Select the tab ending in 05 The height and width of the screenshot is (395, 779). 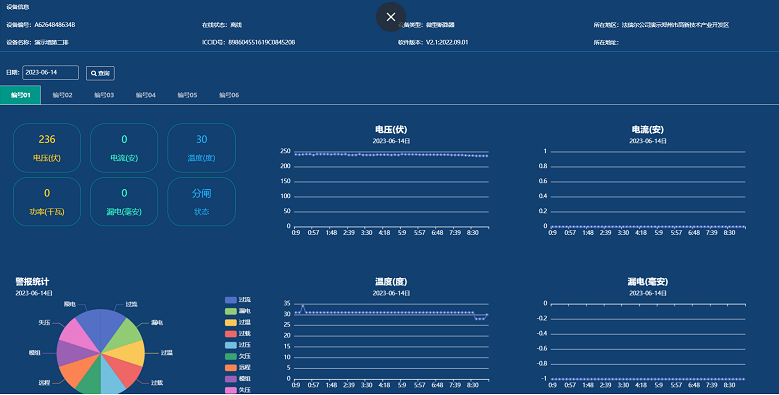187,95
